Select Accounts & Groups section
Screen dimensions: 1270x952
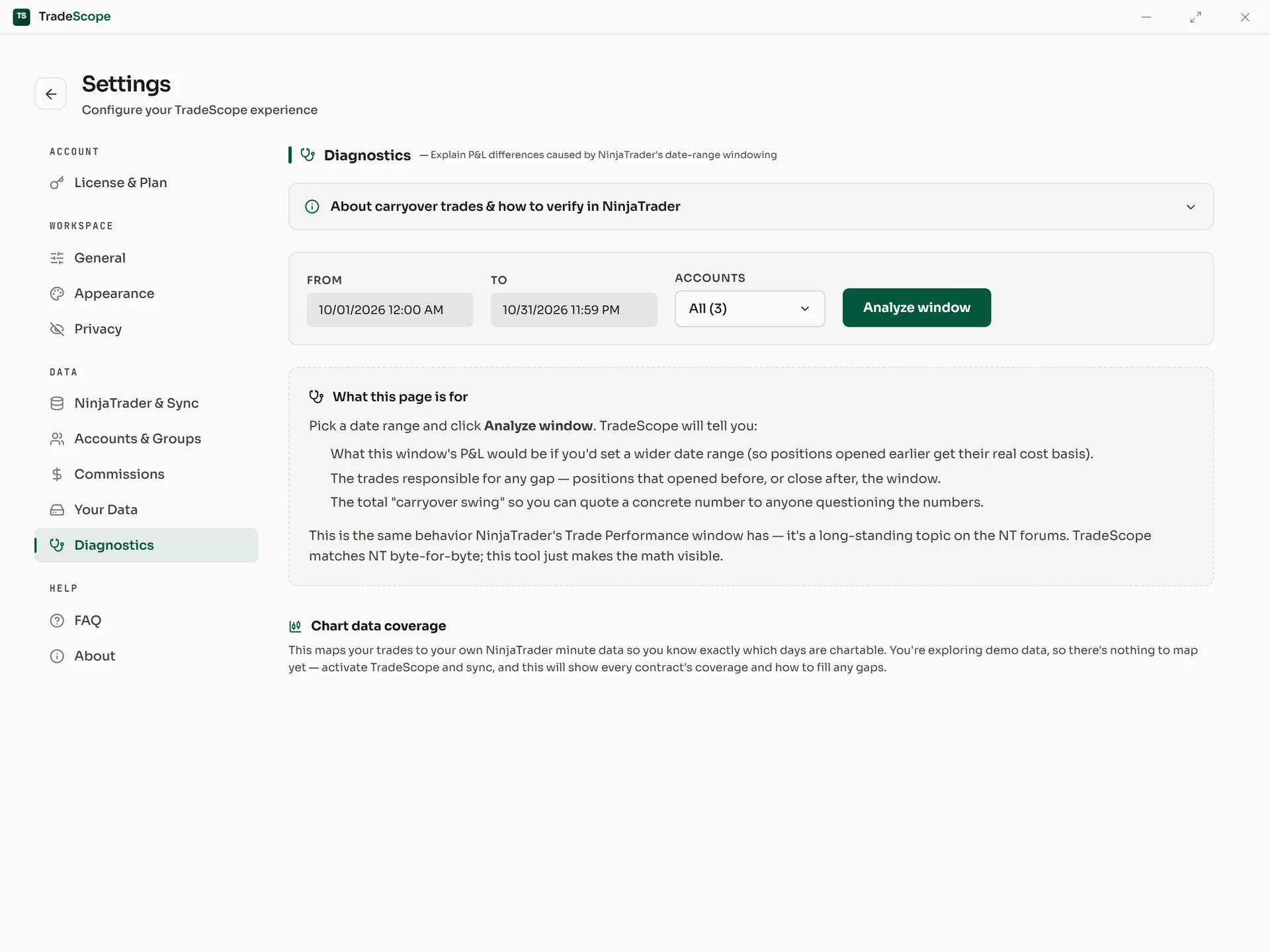[x=146, y=439]
